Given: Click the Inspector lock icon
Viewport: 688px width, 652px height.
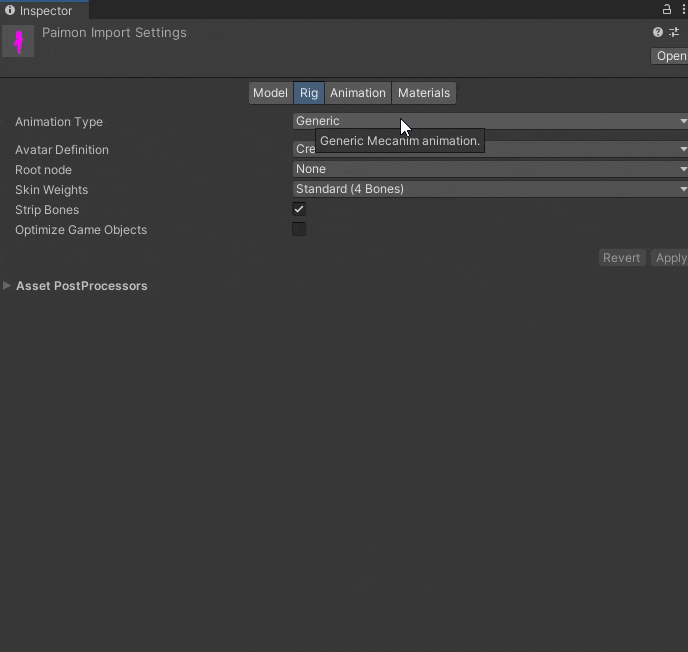Looking at the screenshot, I should pos(666,9).
